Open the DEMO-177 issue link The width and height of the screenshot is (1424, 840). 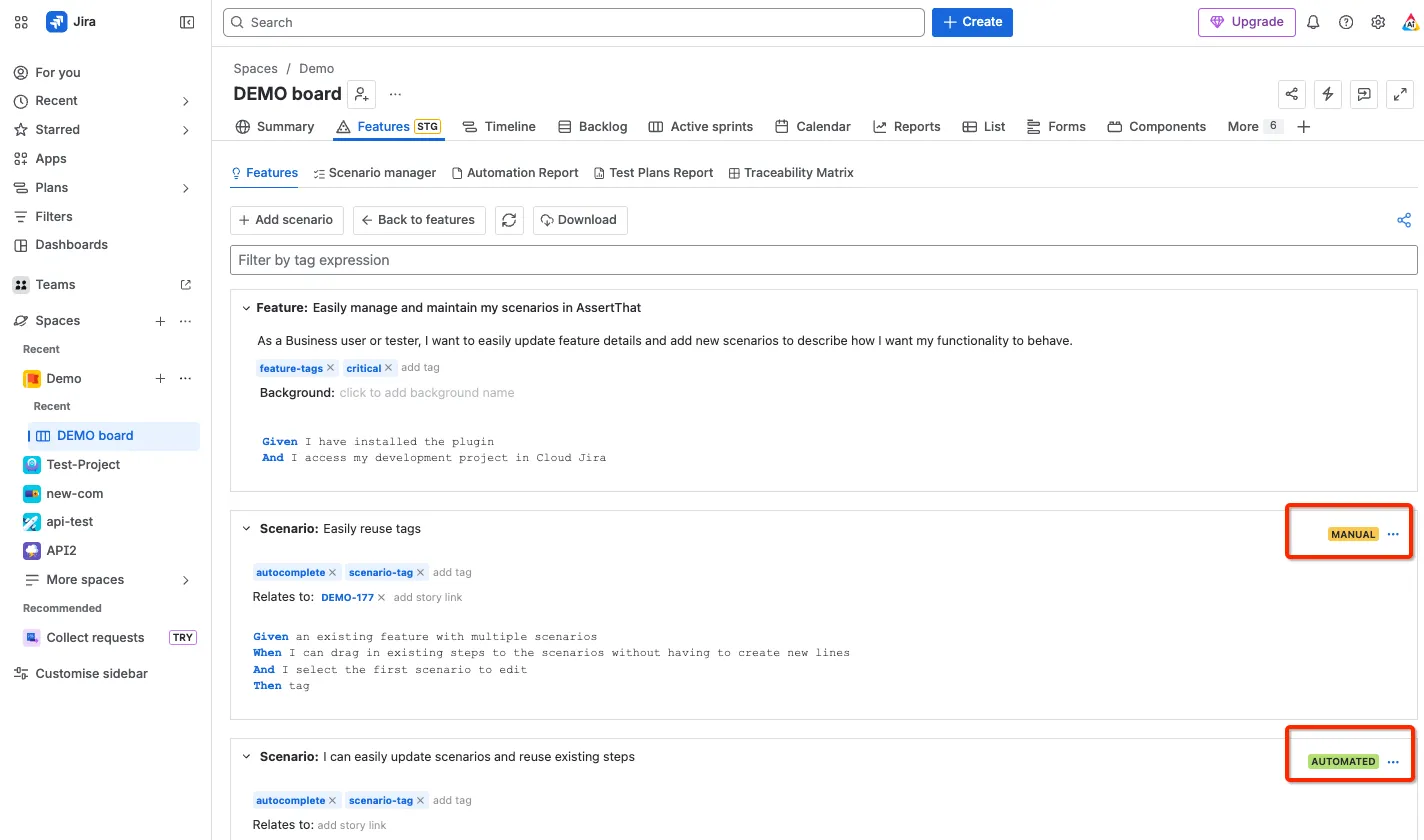[347, 597]
